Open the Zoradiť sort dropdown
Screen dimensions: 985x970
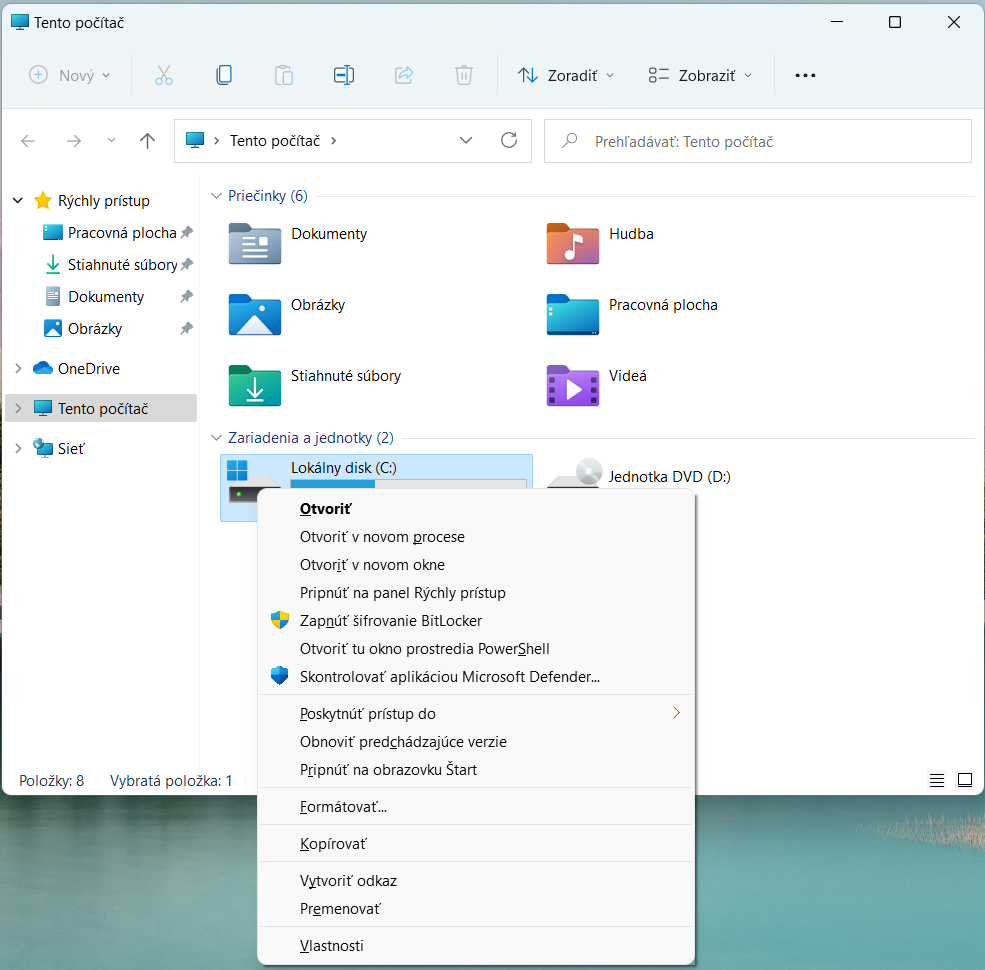tap(566, 75)
